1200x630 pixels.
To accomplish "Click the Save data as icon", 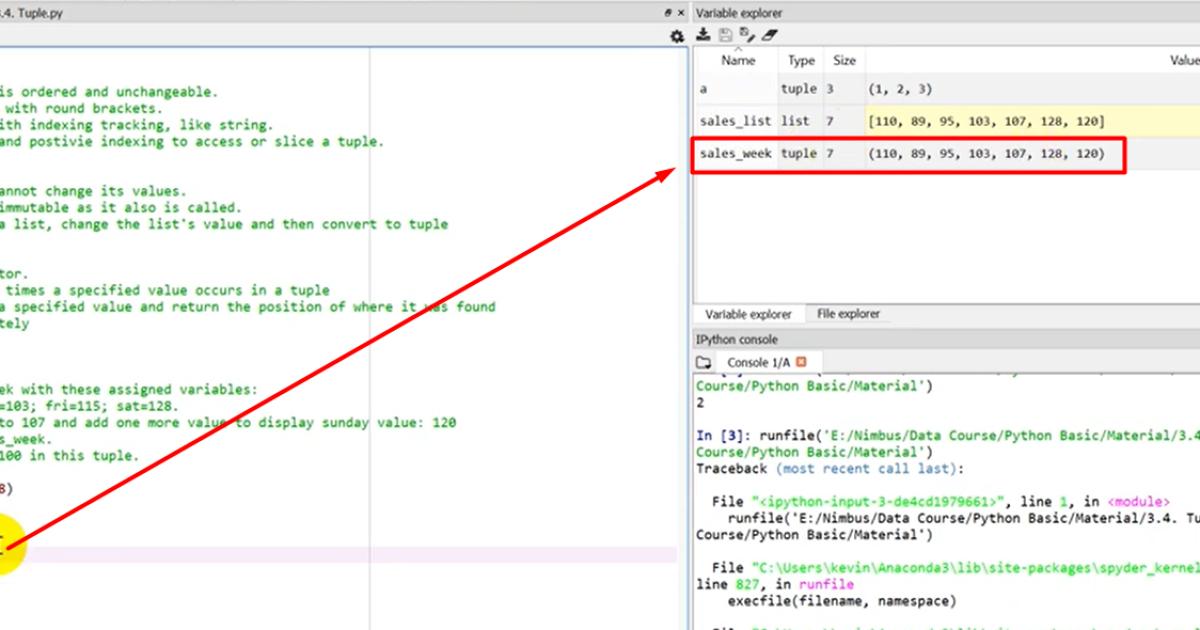I will coord(746,35).
